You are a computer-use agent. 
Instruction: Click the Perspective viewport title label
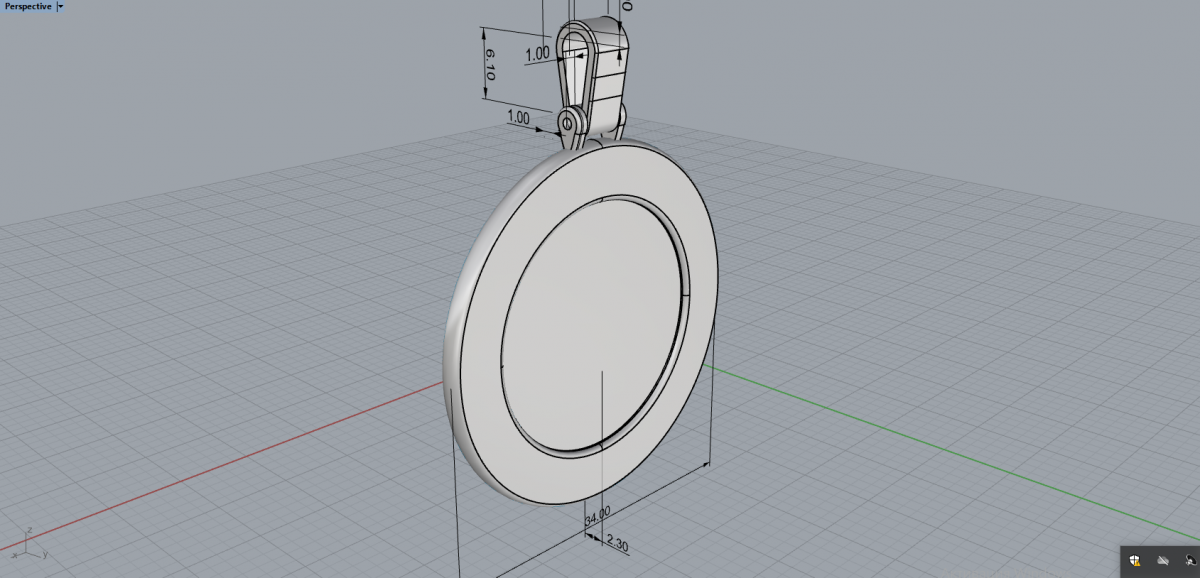click(28, 6)
